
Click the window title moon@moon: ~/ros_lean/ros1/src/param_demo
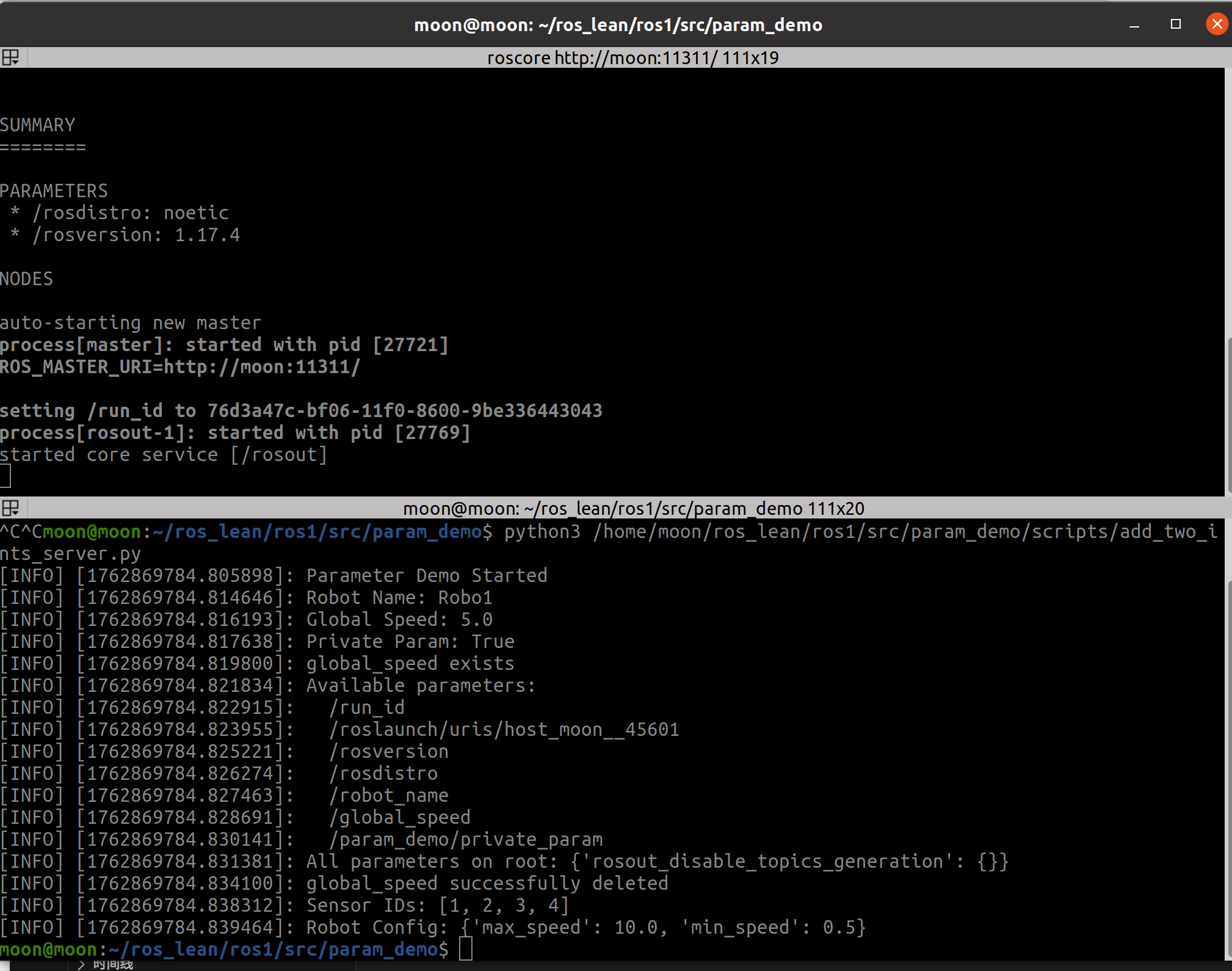click(618, 25)
